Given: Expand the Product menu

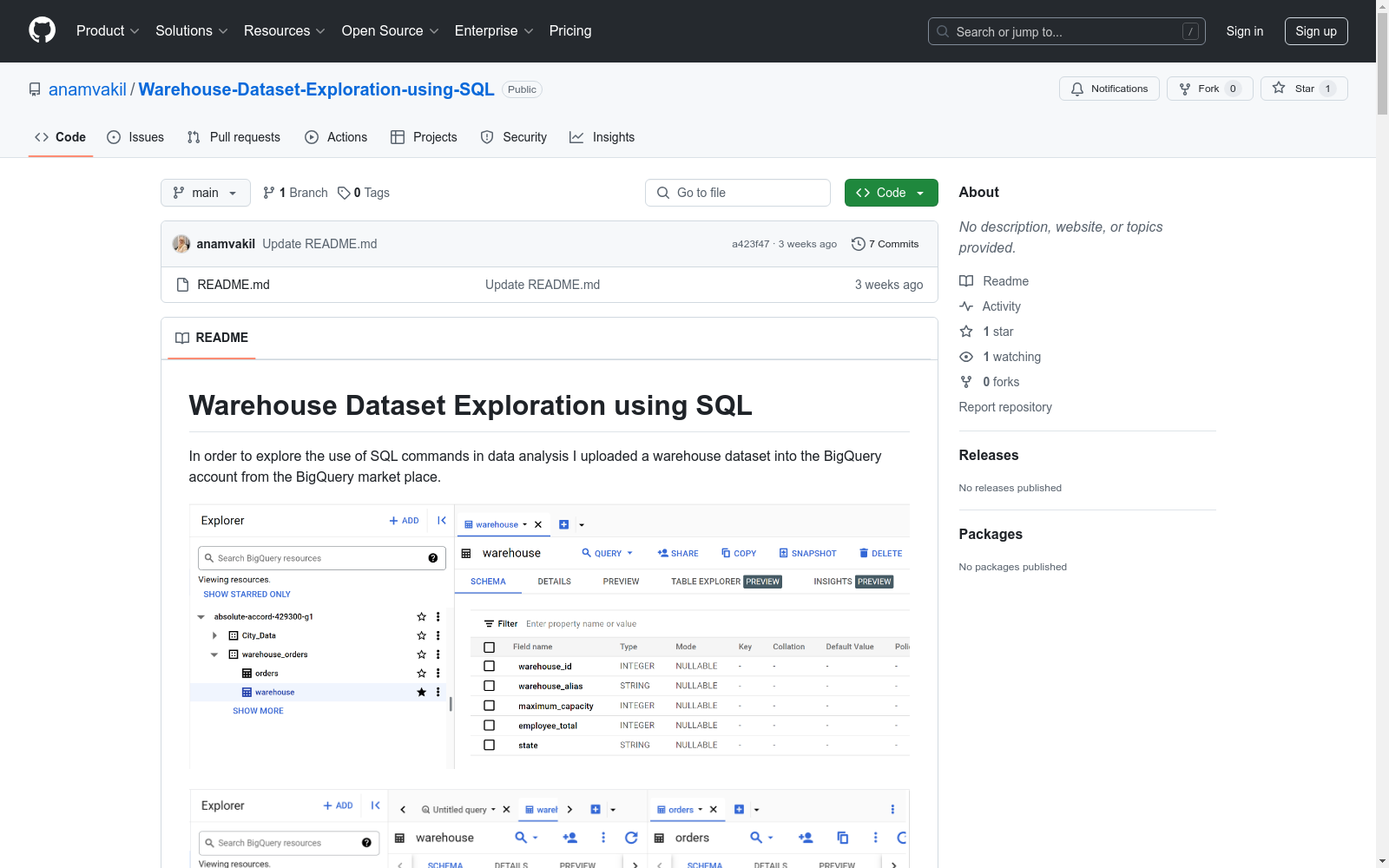Looking at the screenshot, I should (x=108, y=30).
